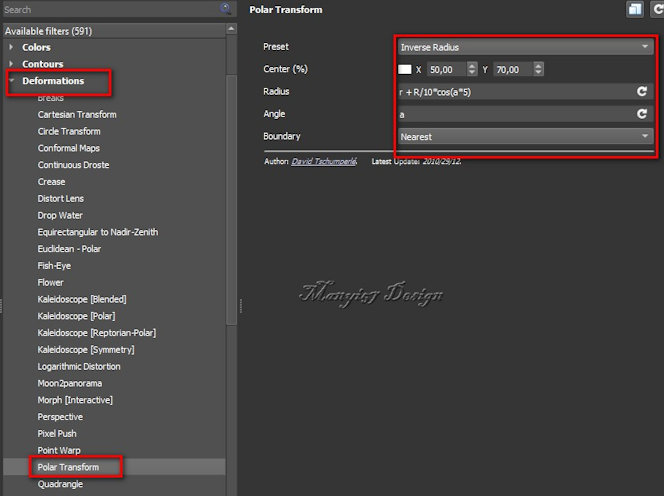Reset the Radius formula with its refresh icon
The image size is (664, 496).
point(642,91)
